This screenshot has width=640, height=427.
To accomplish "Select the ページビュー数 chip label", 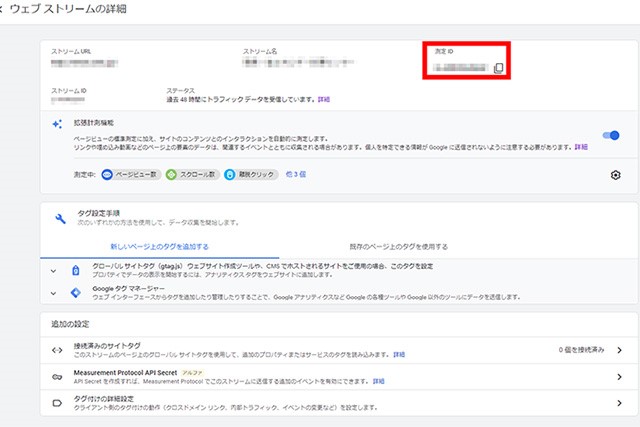I will pos(136,175).
